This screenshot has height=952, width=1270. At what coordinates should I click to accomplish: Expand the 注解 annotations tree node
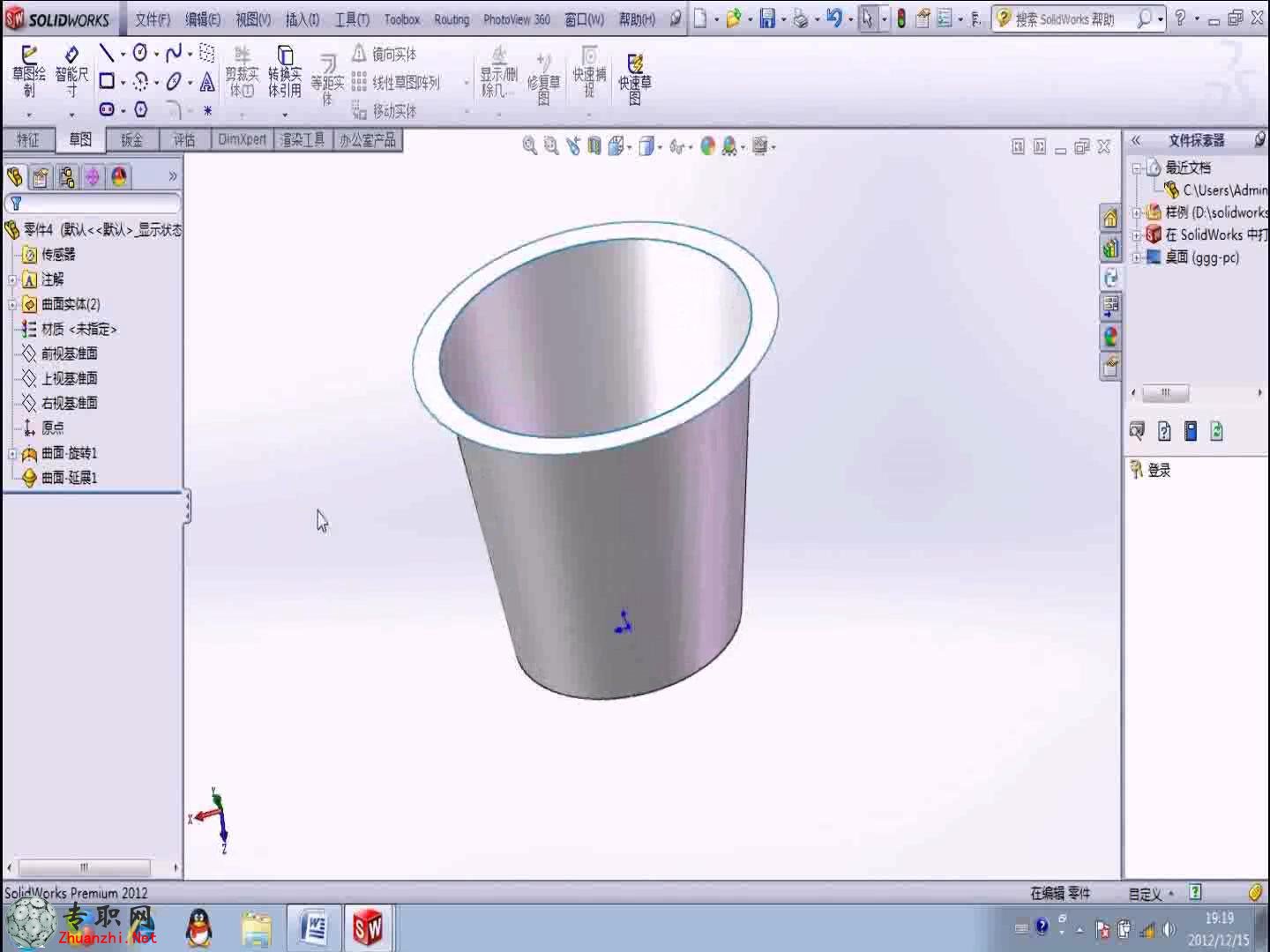pos(12,280)
